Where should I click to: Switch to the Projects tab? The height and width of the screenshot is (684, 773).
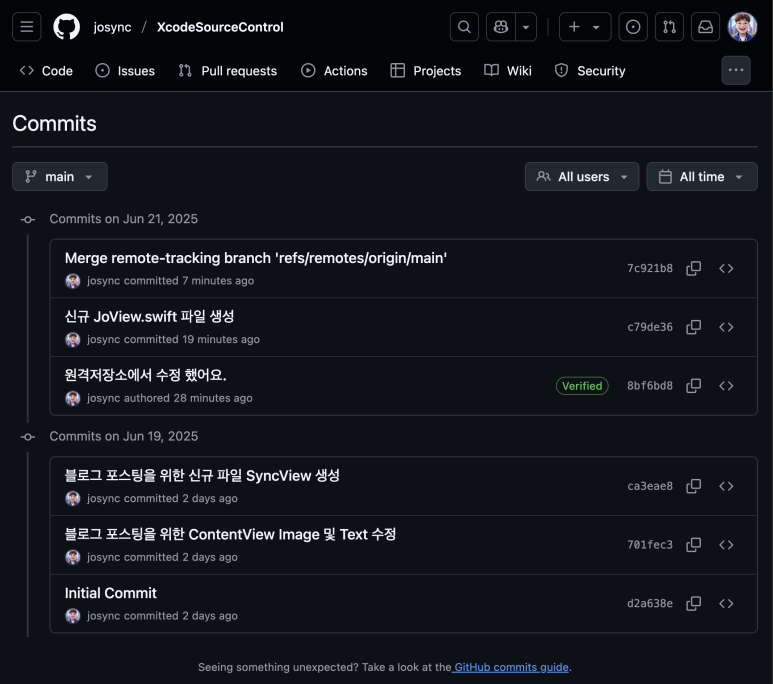pyautogui.click(x=426, y=71)
